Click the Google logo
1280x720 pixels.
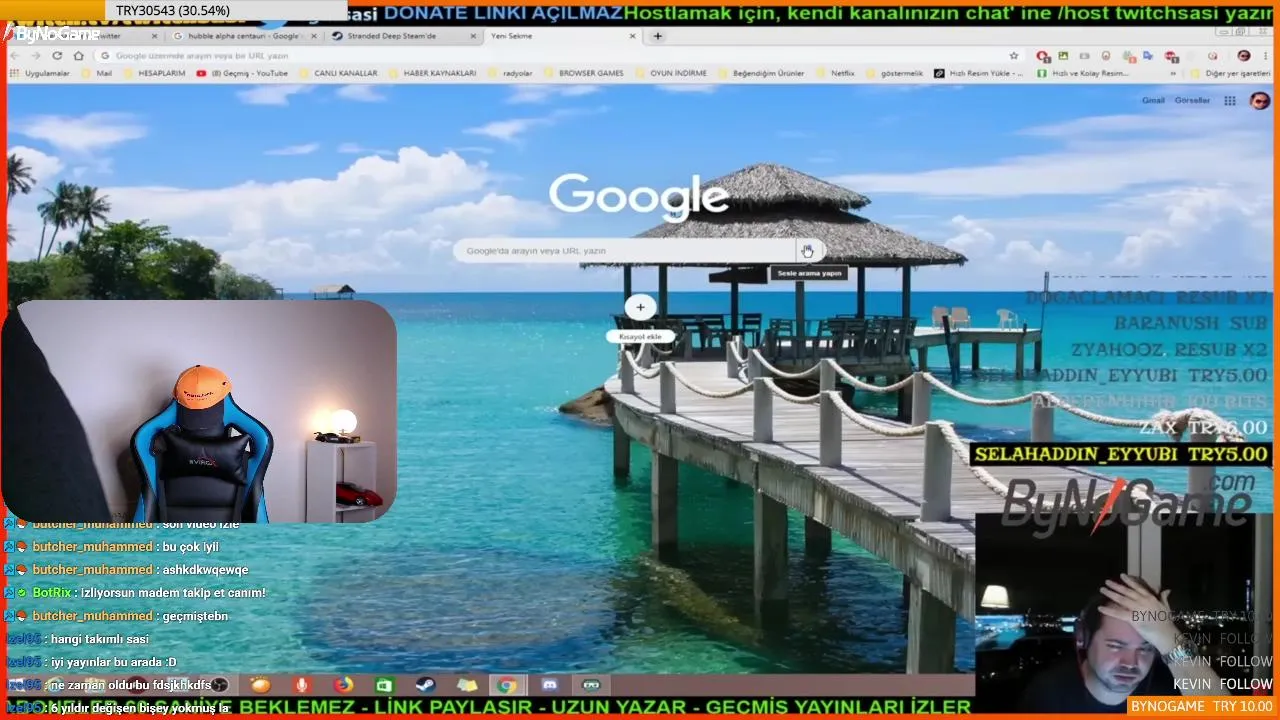638,196
